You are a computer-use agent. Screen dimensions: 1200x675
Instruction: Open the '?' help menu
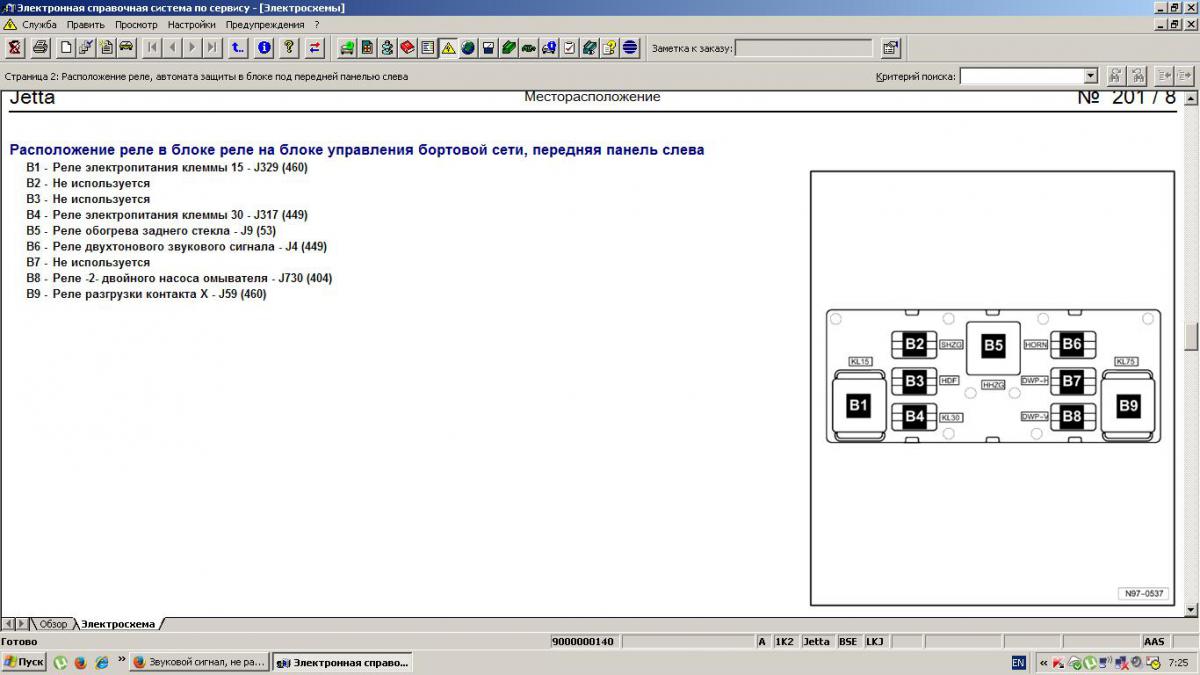tap(317, 24)
